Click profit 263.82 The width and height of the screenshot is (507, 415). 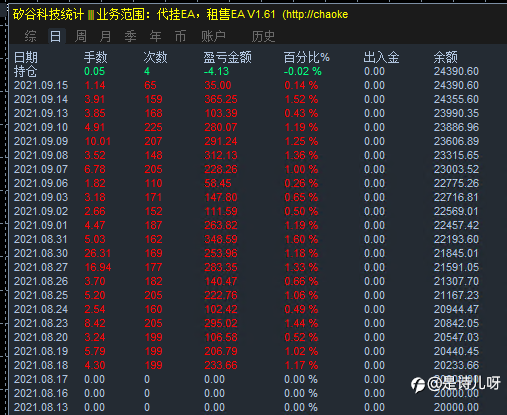tap(221, 225)
